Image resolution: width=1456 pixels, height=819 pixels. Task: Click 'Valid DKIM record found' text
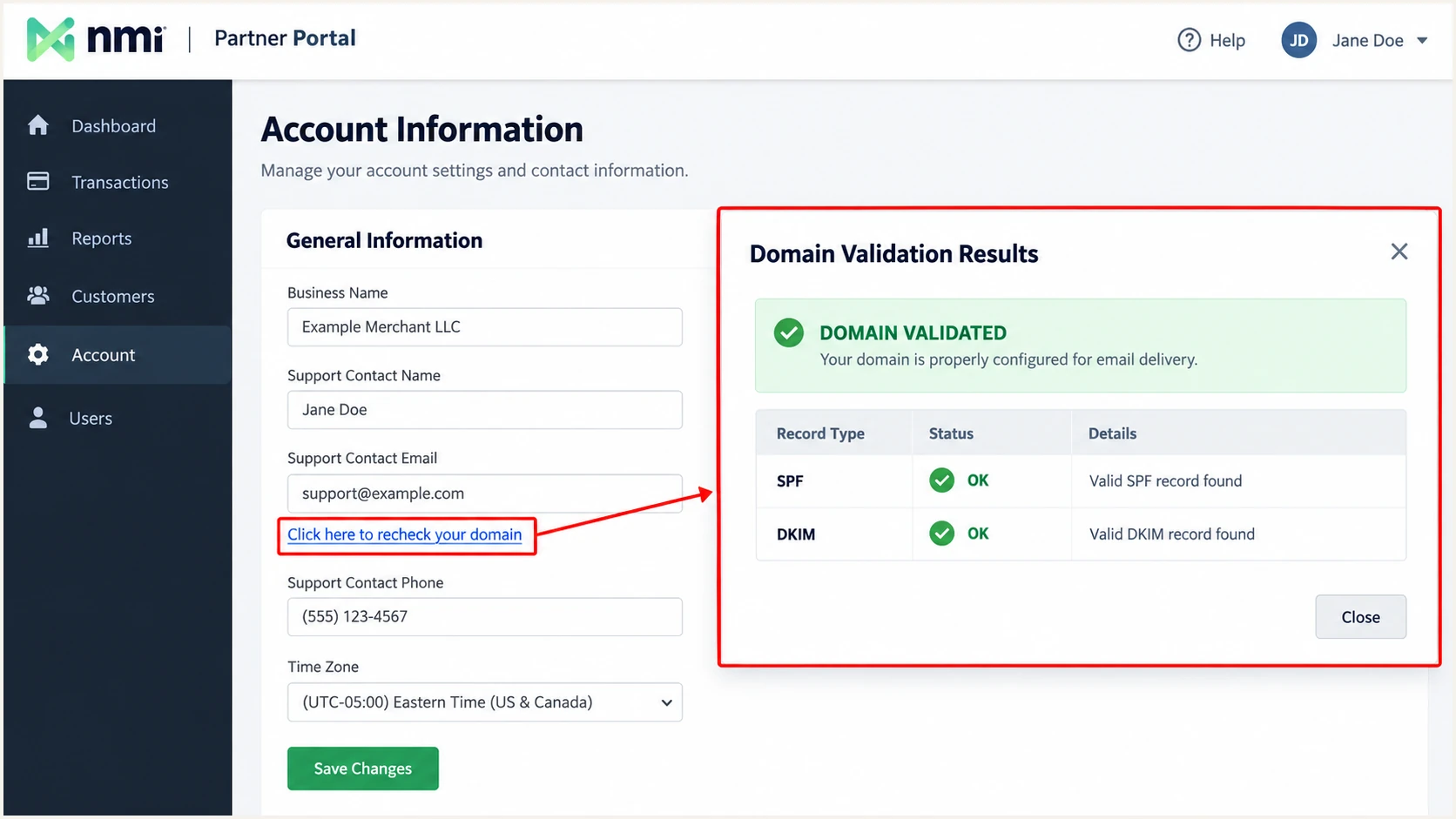[x=1172, y=534]
